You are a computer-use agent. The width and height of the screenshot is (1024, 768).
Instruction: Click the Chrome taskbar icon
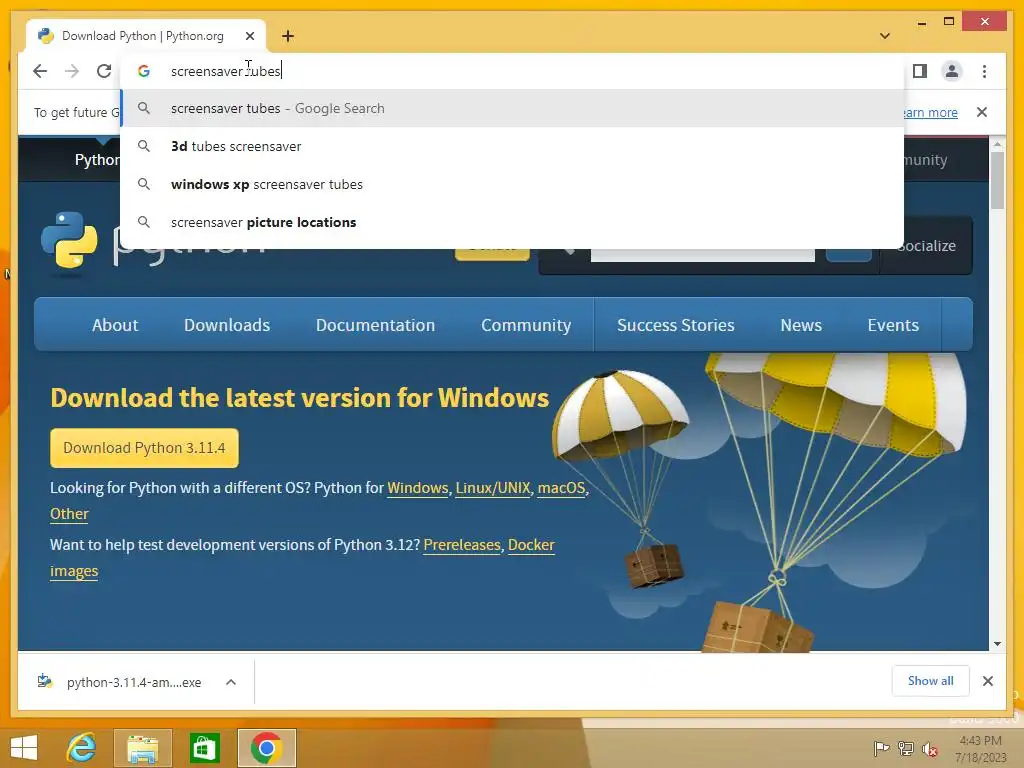[x=266, y=748]
